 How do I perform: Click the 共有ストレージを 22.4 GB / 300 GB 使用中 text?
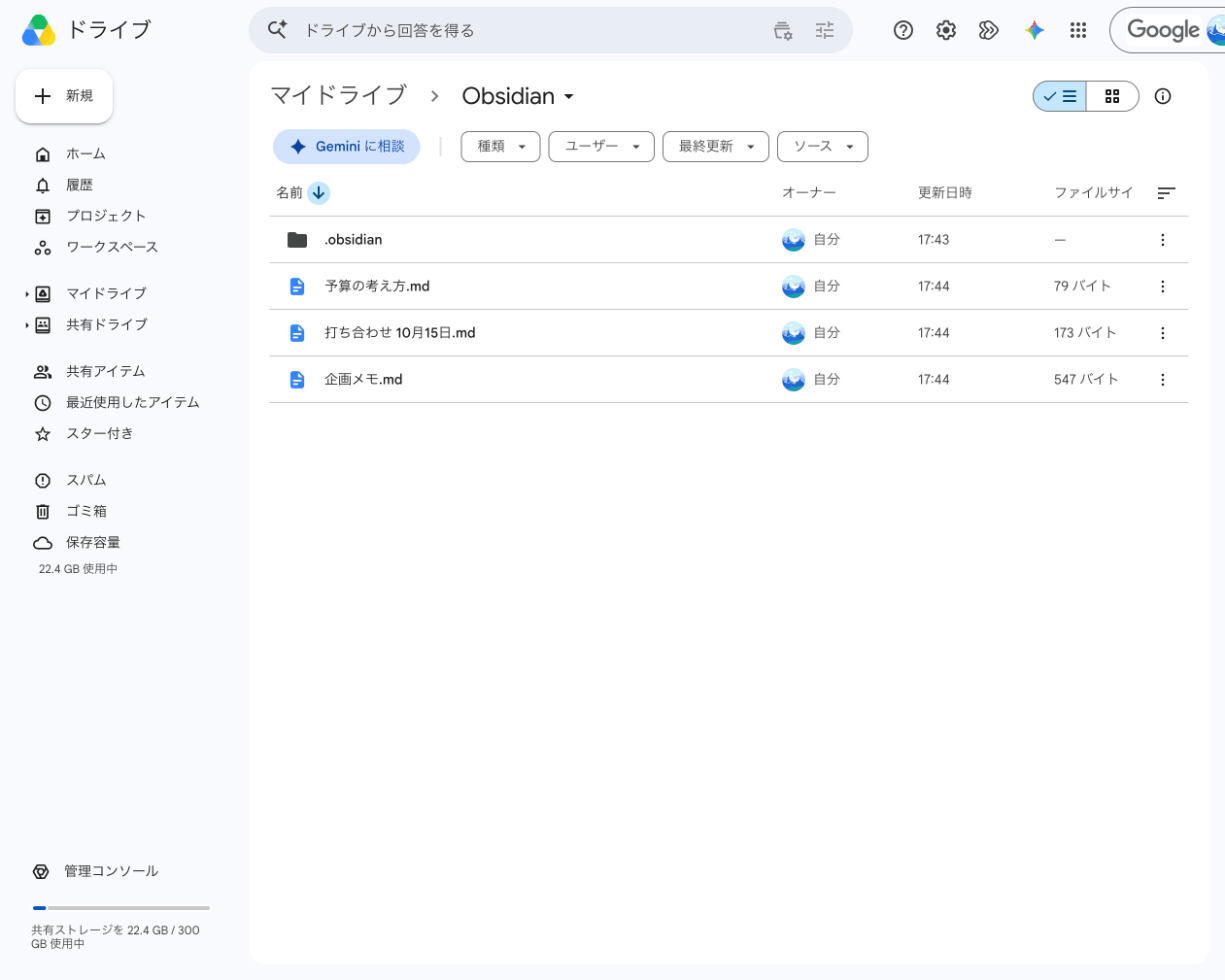[x=115, y=937]
